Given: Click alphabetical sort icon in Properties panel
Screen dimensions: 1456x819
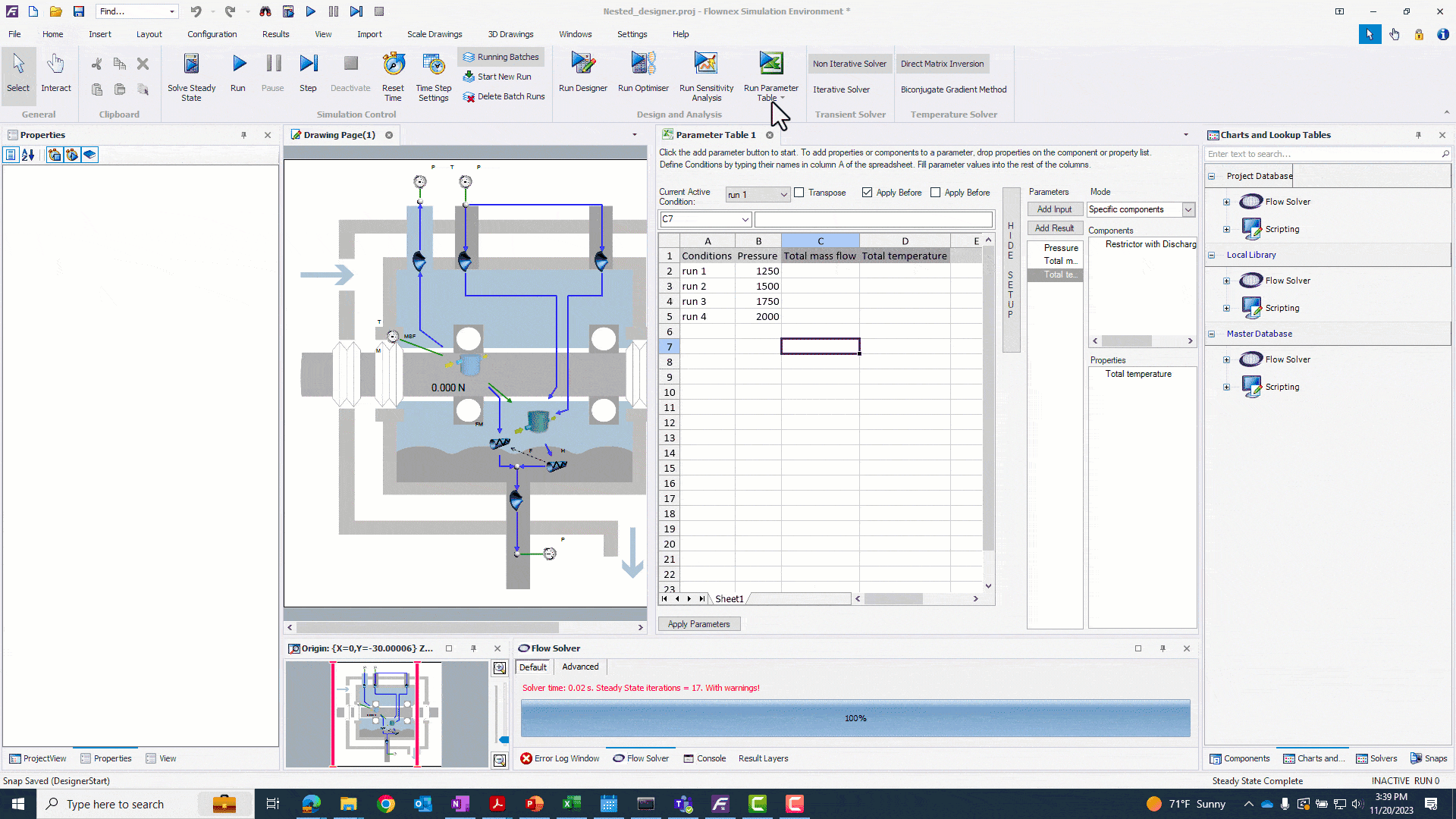Looking at the screenshot, I should (28, 155).
